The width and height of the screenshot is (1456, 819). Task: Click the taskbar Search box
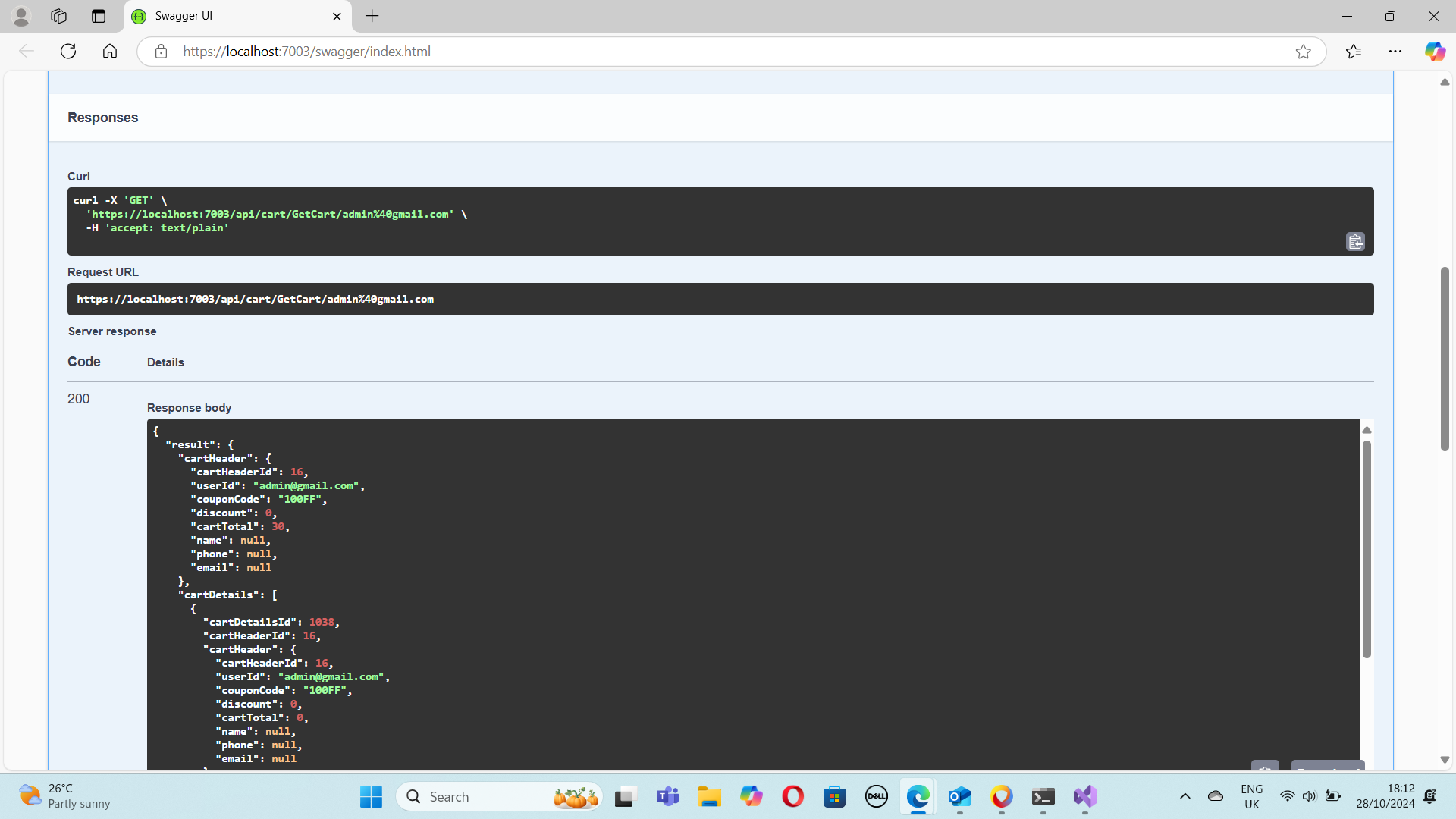click(500, 796)
